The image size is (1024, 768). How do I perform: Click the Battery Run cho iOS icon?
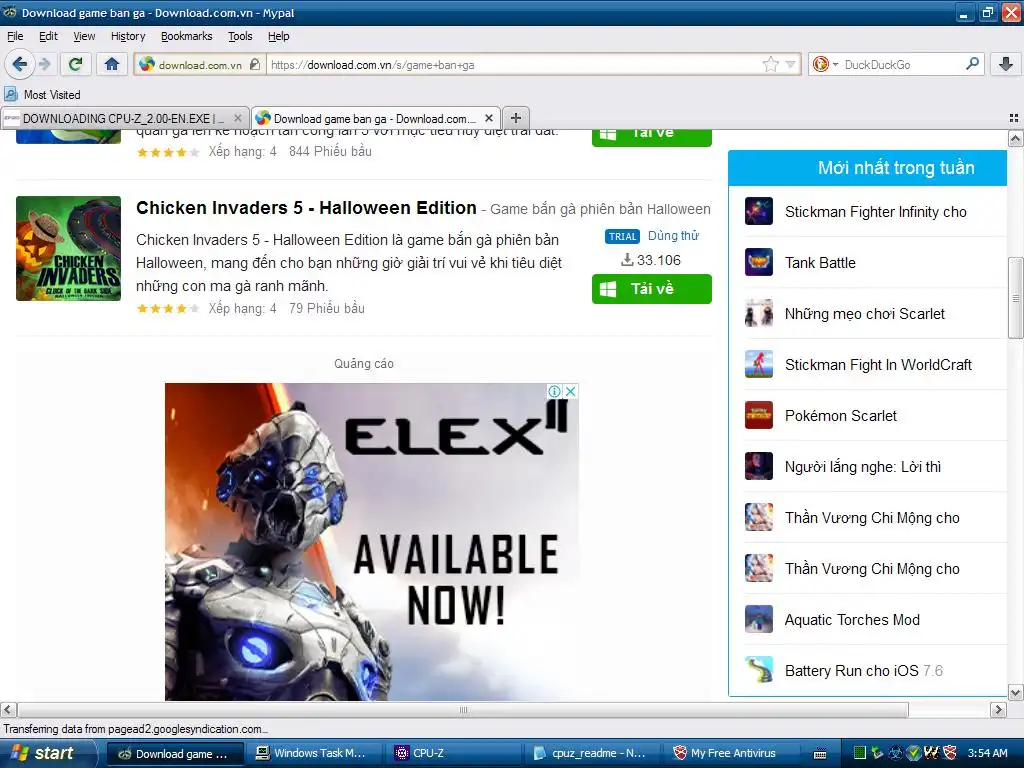759,670
